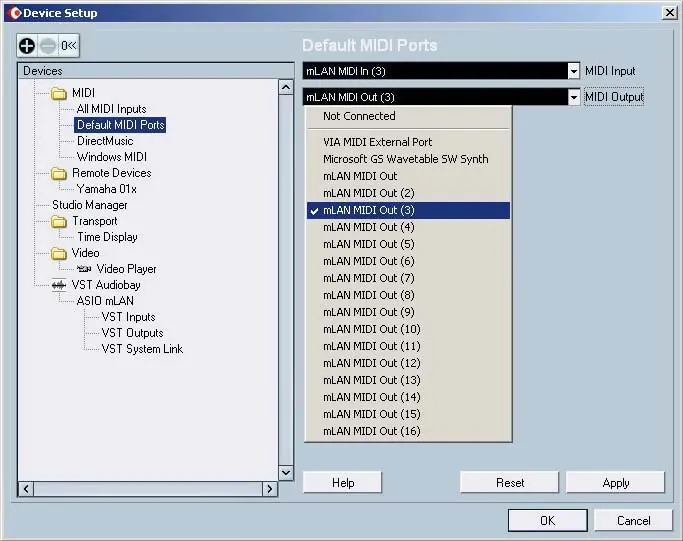Pick mLAN MIDI Out (14)
This screenshot has width=683, height=541.
pyautogui.click(x=408, y=397)
